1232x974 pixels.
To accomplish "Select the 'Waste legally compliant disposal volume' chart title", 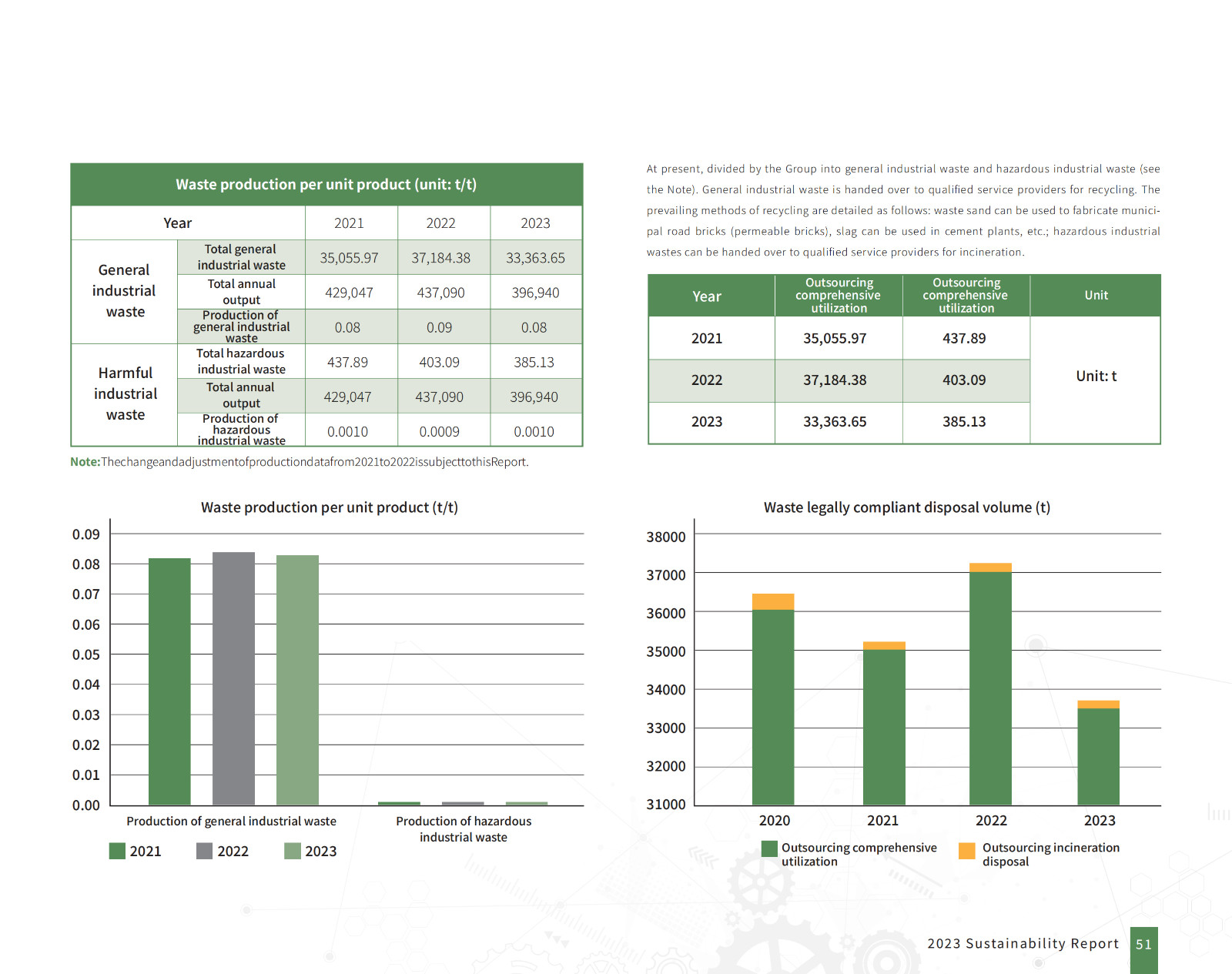I will 906,507.
